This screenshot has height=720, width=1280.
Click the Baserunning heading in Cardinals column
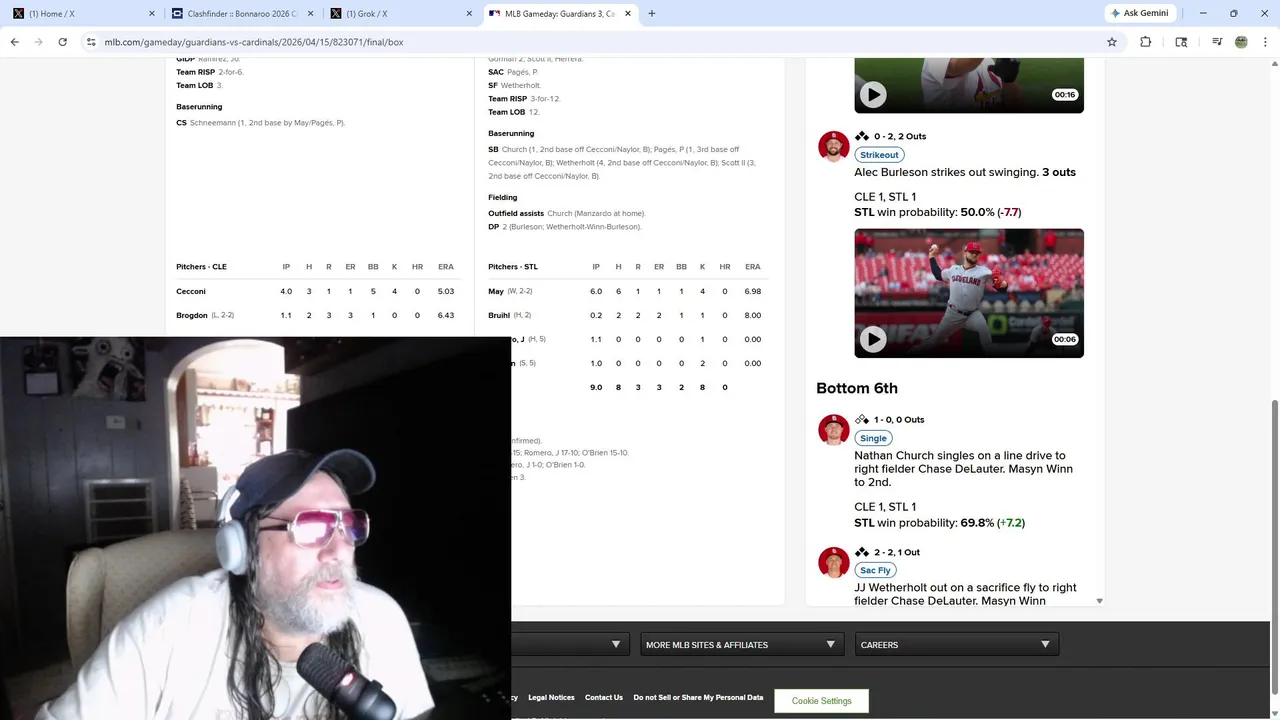[x=511, y=133]
